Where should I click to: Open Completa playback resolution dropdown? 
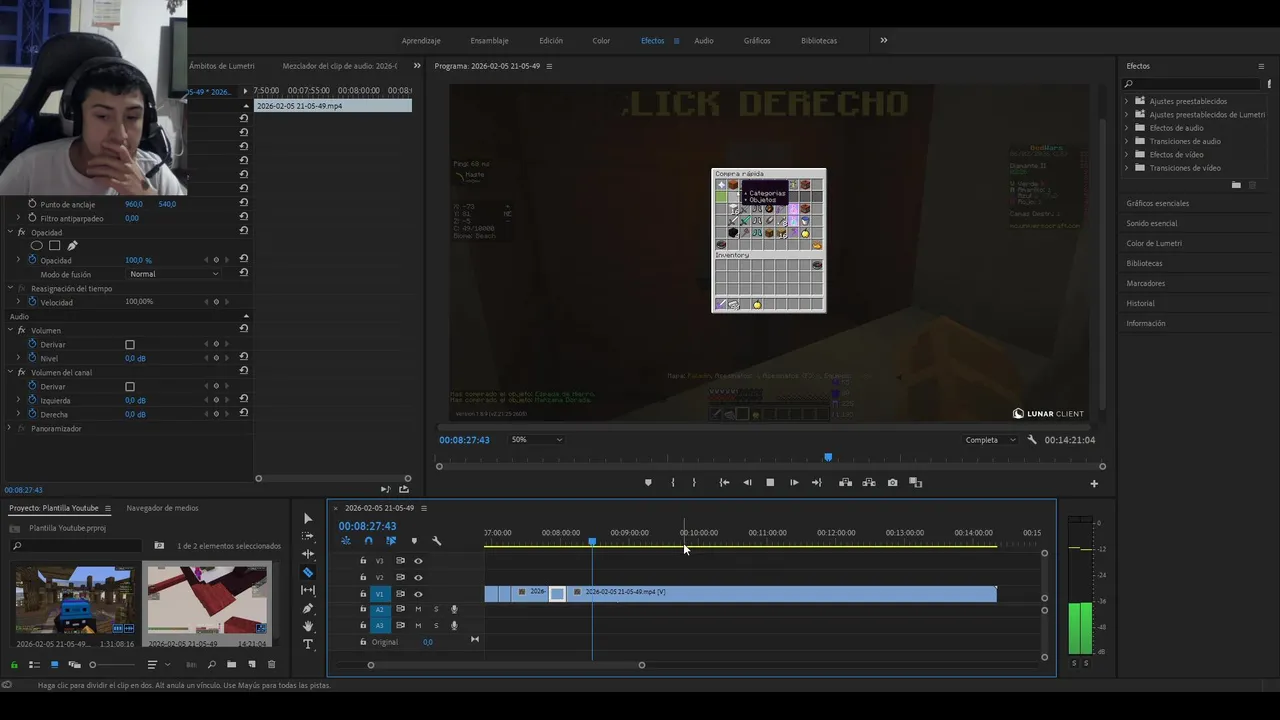pos(990,440)
